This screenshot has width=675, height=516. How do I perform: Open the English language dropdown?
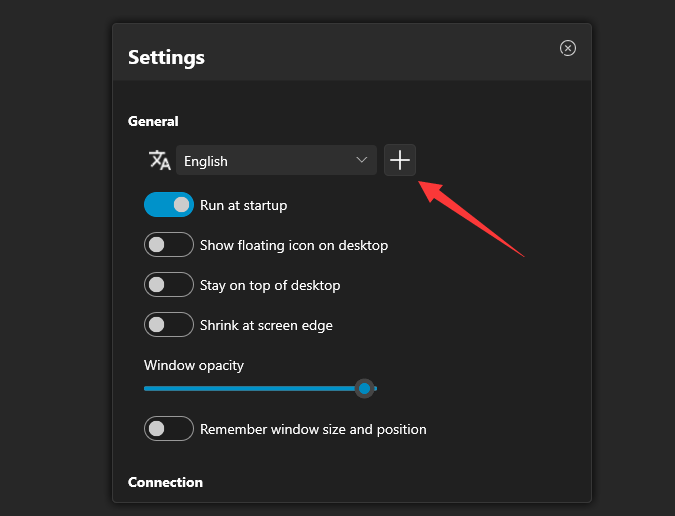(x=276, y=160)
